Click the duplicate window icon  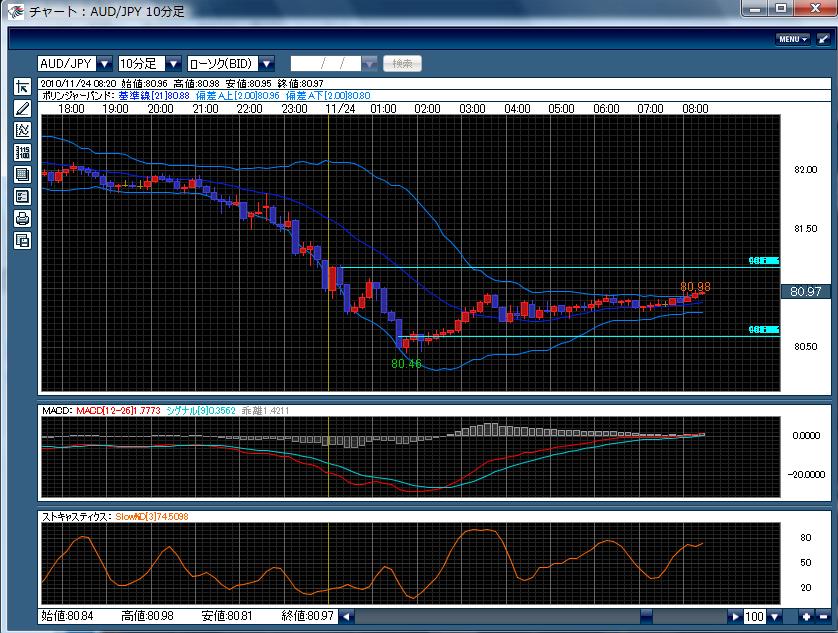pyautogui.click(x=22, y=240)
